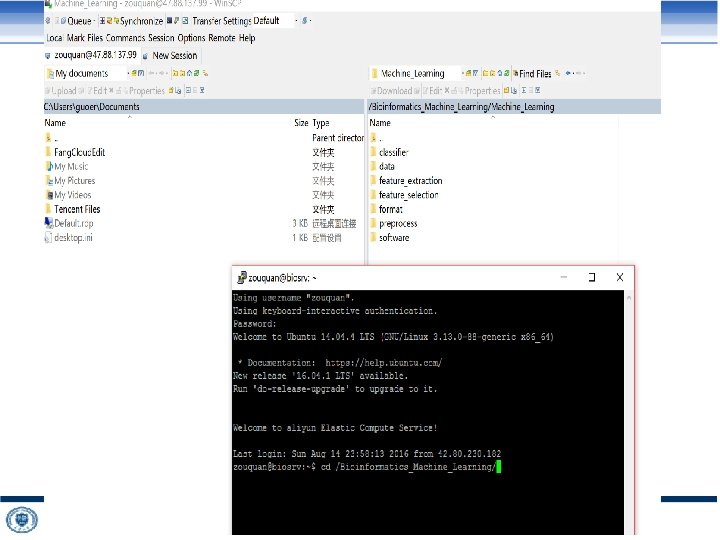
Task: Click Download in the remote panel toolbar
Action: pos(391,90)
